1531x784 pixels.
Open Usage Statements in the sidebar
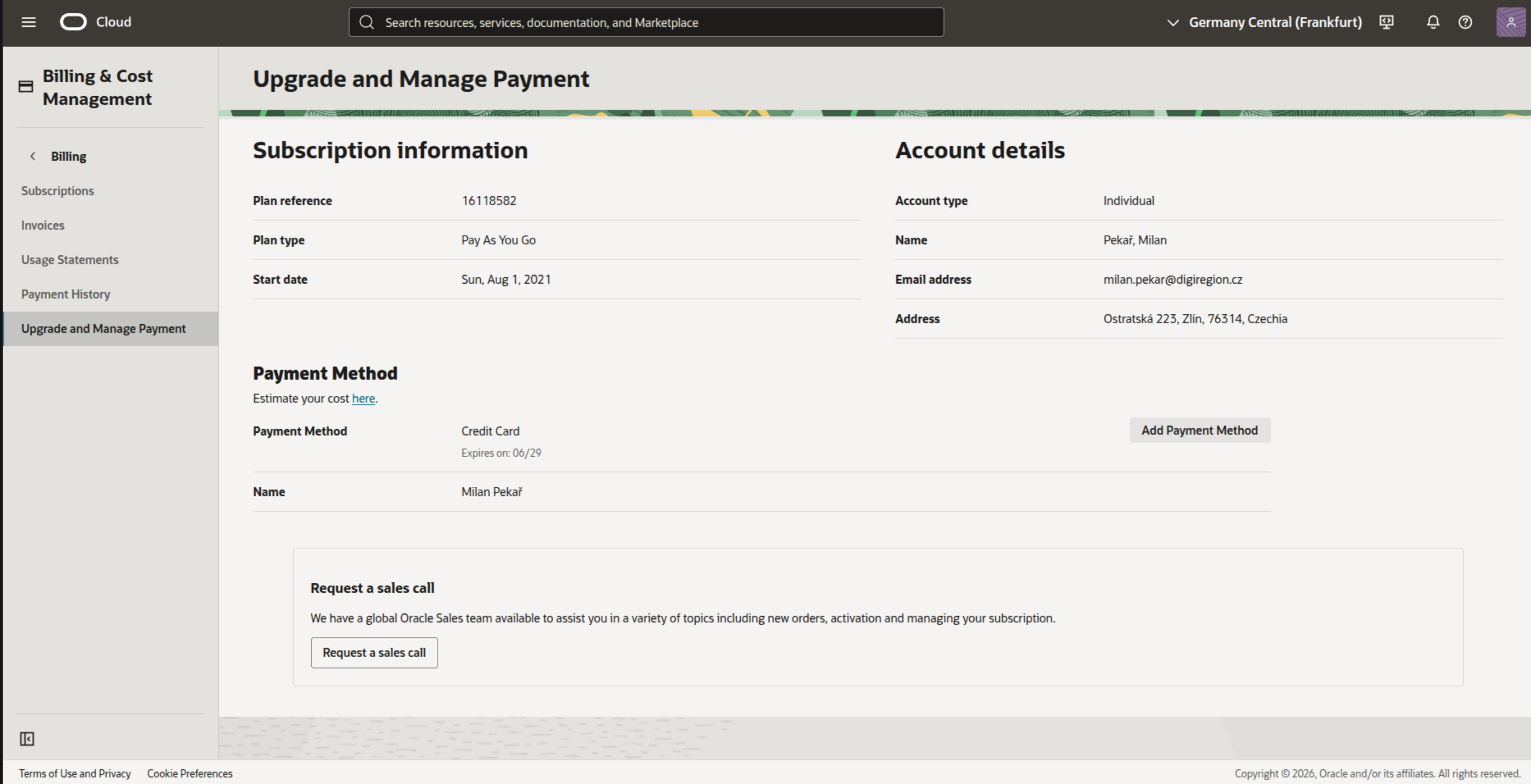pos(70,260)
